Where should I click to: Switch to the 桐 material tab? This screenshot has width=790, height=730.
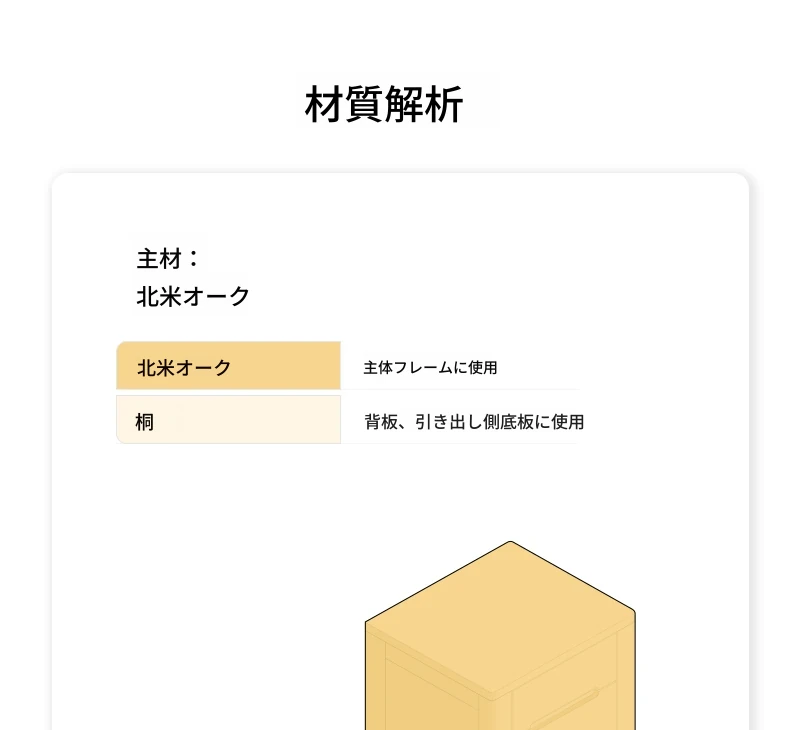click(146, 422)
